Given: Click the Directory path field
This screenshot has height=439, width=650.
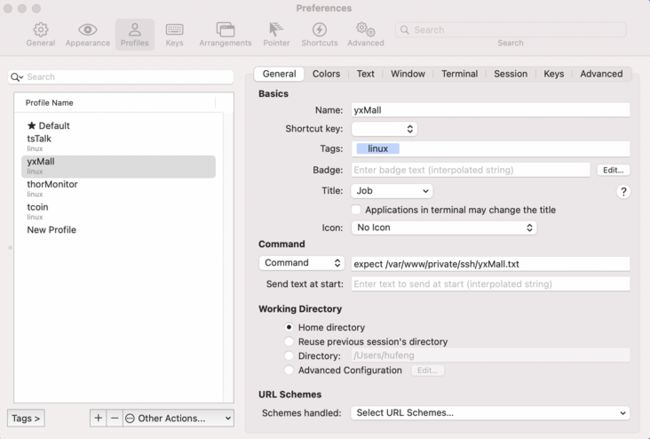Looking at the screenshot, I should (490, 355).
